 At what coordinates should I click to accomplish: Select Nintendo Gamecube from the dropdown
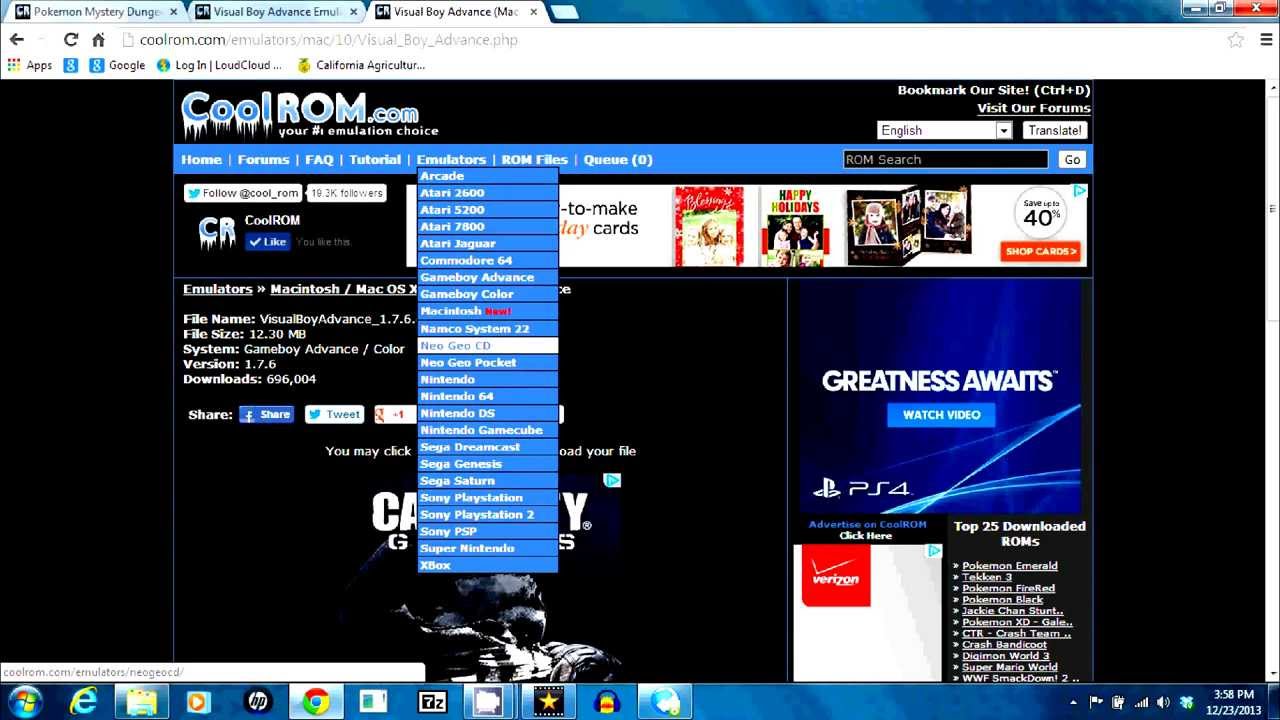487,430
